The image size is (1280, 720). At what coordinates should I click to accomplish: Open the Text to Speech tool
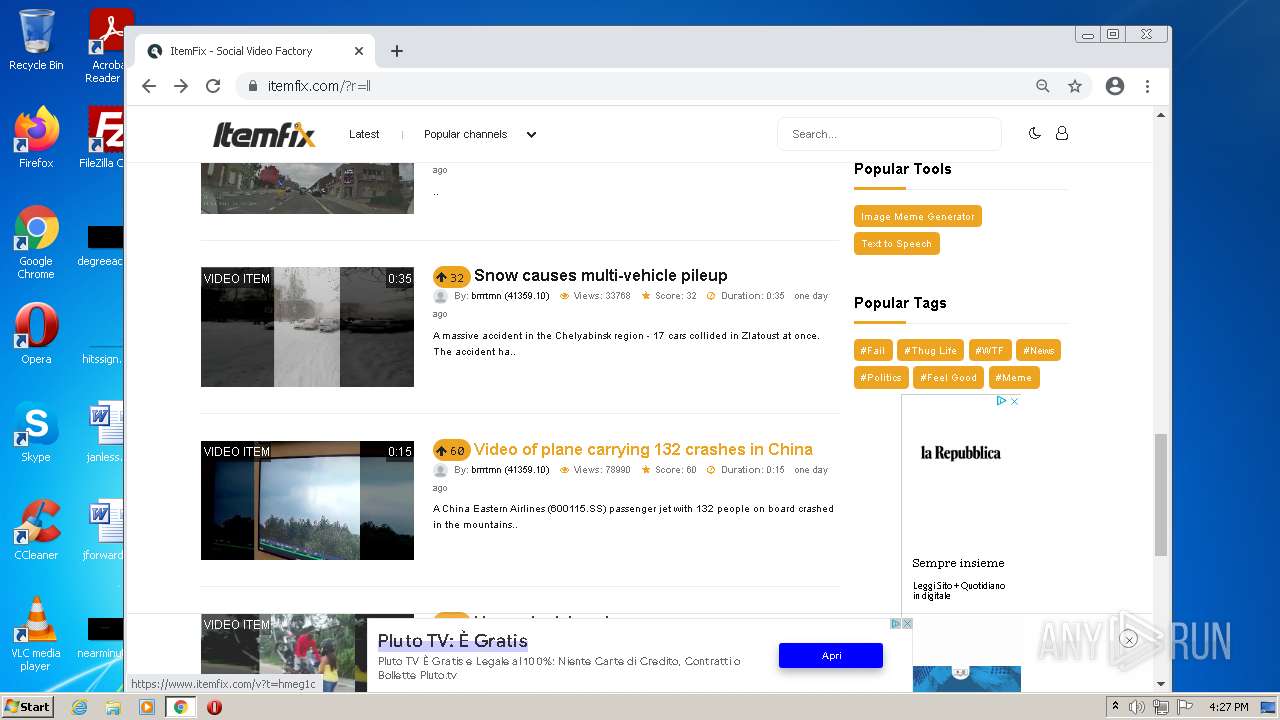[x=897, y=243]
